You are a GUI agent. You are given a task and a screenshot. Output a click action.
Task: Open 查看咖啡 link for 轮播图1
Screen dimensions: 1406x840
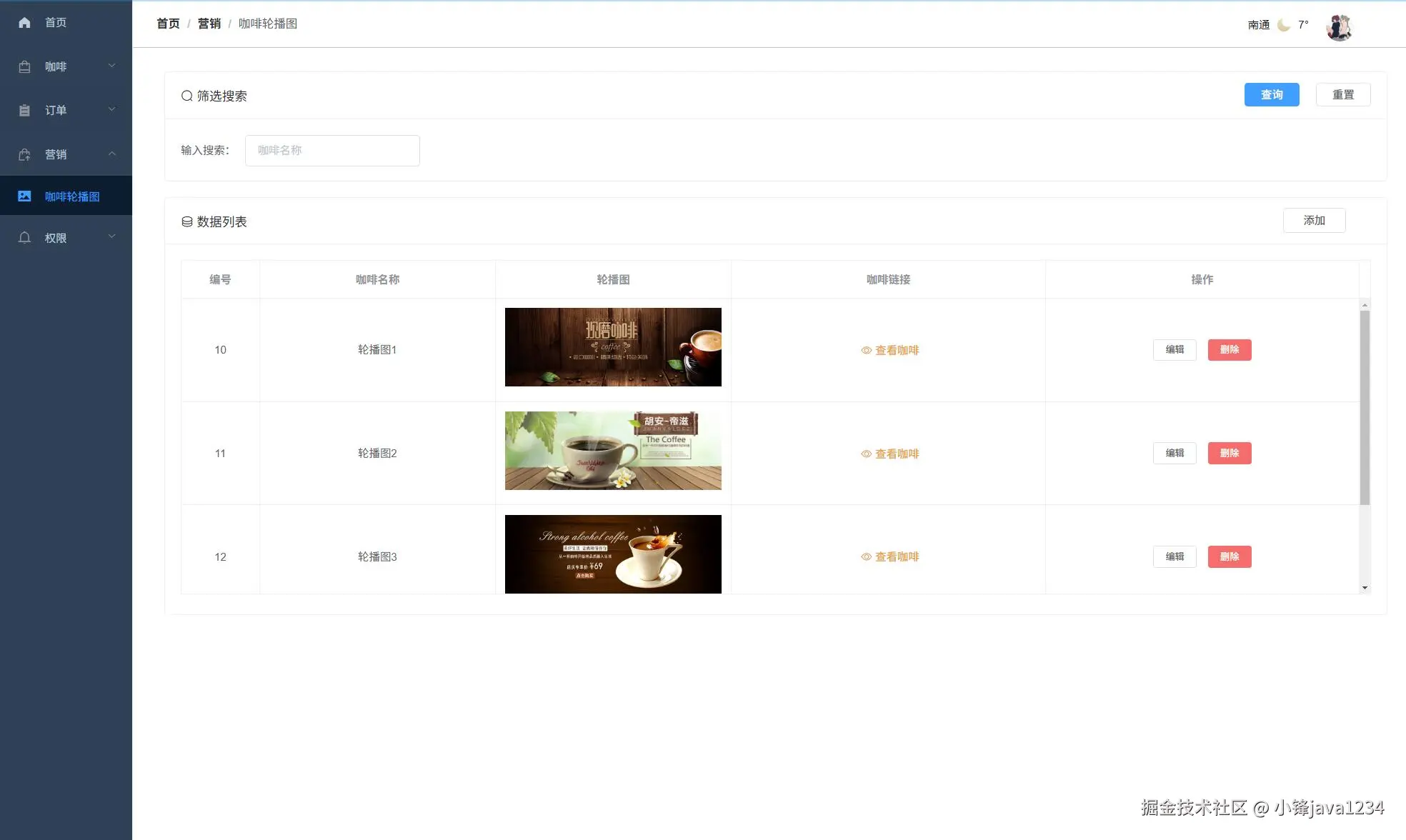(x=889, y=350)
